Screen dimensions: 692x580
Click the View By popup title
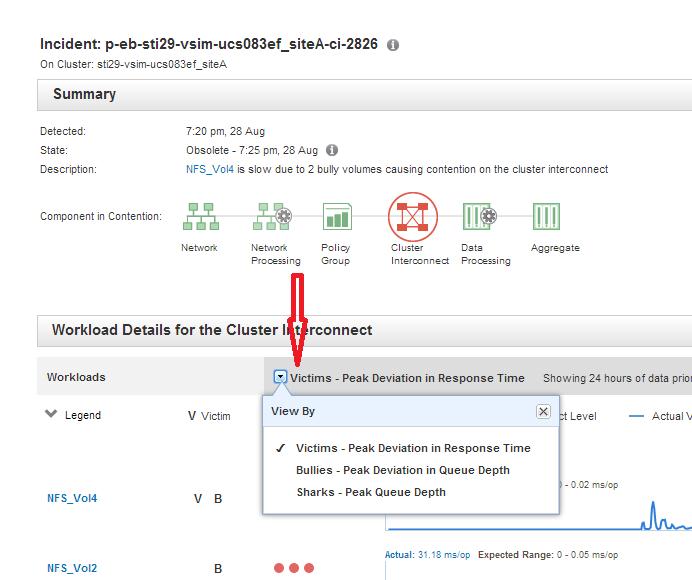click(x=293, y=411)
